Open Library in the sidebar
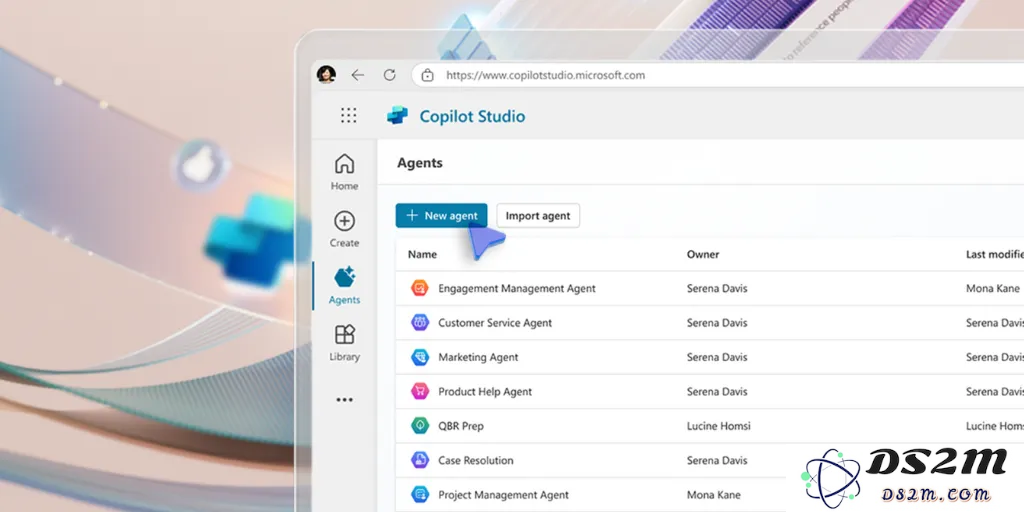Screen dimensions: 1024x512 (344, 343)
